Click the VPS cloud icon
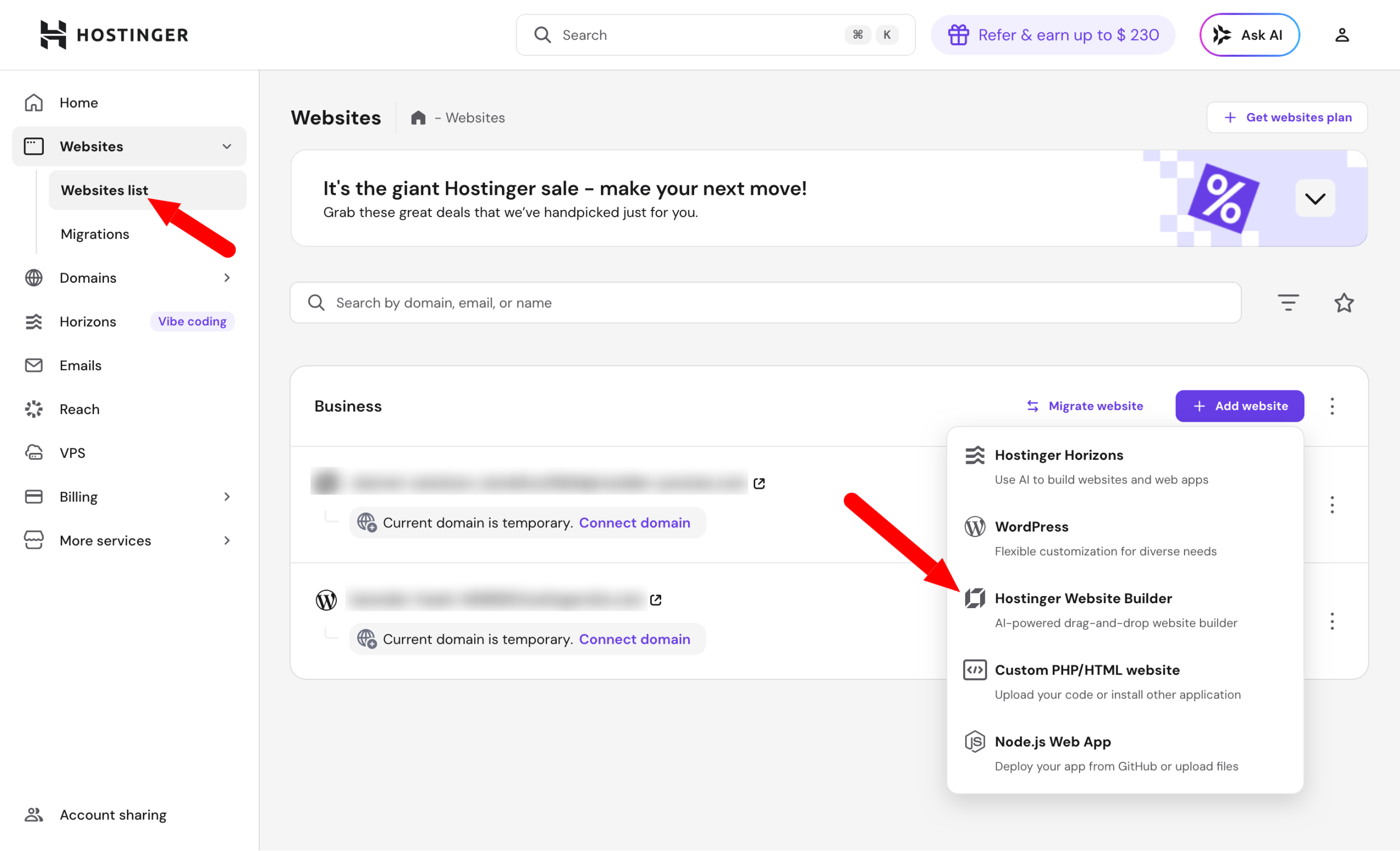Screen dimensions: 1400x851 pos(33,453)
